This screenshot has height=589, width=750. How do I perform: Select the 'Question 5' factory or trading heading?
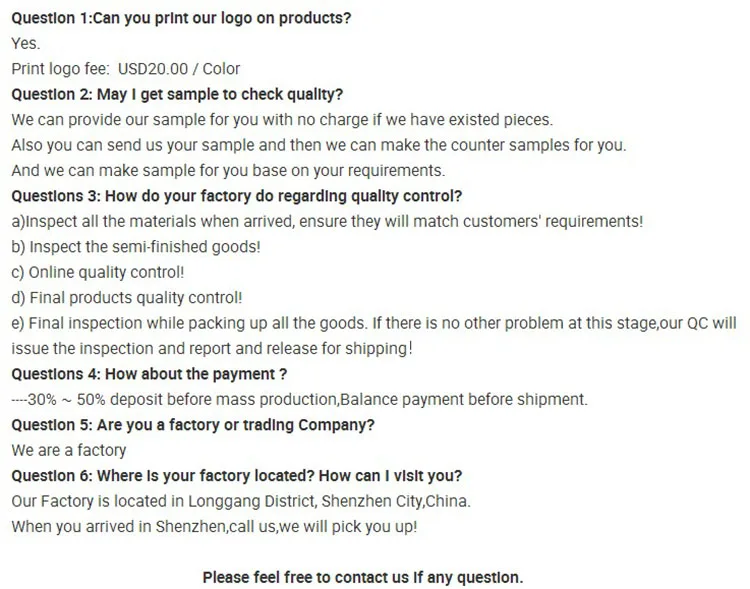[193, 425]
